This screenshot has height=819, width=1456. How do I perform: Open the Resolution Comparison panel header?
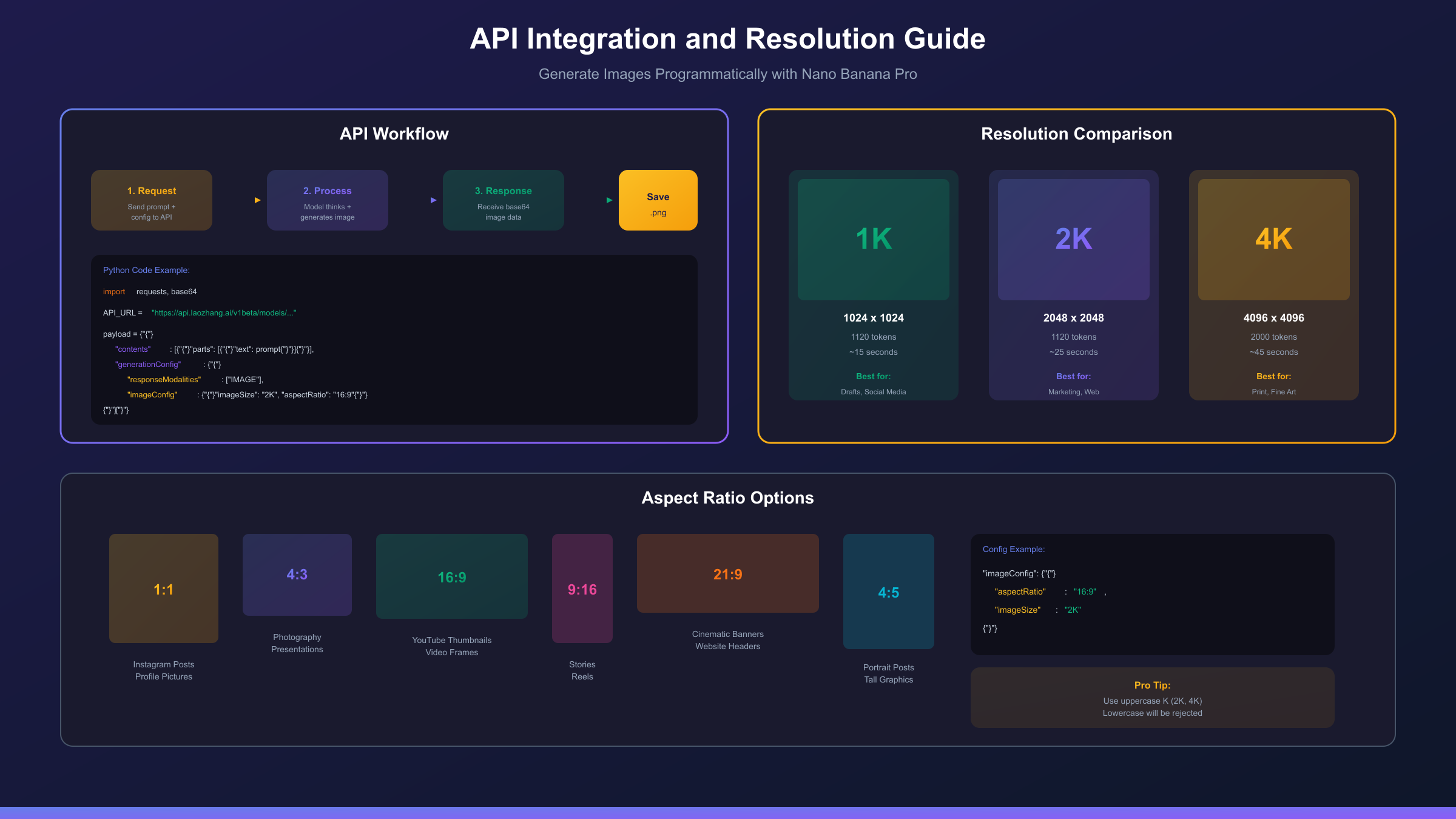pyautogui.click(x=1076, y=133)
